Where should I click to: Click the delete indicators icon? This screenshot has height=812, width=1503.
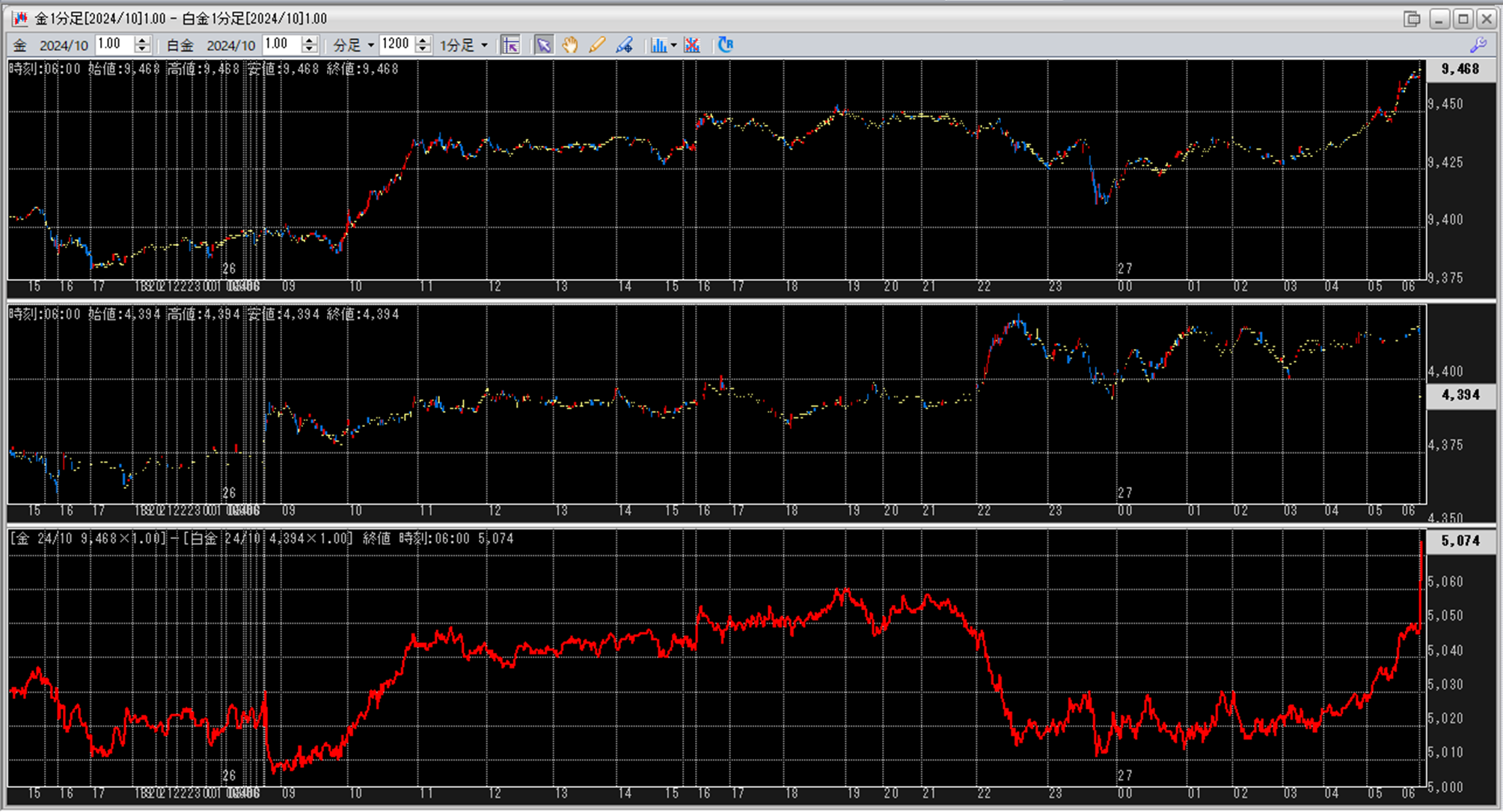[x=692, y=46]
